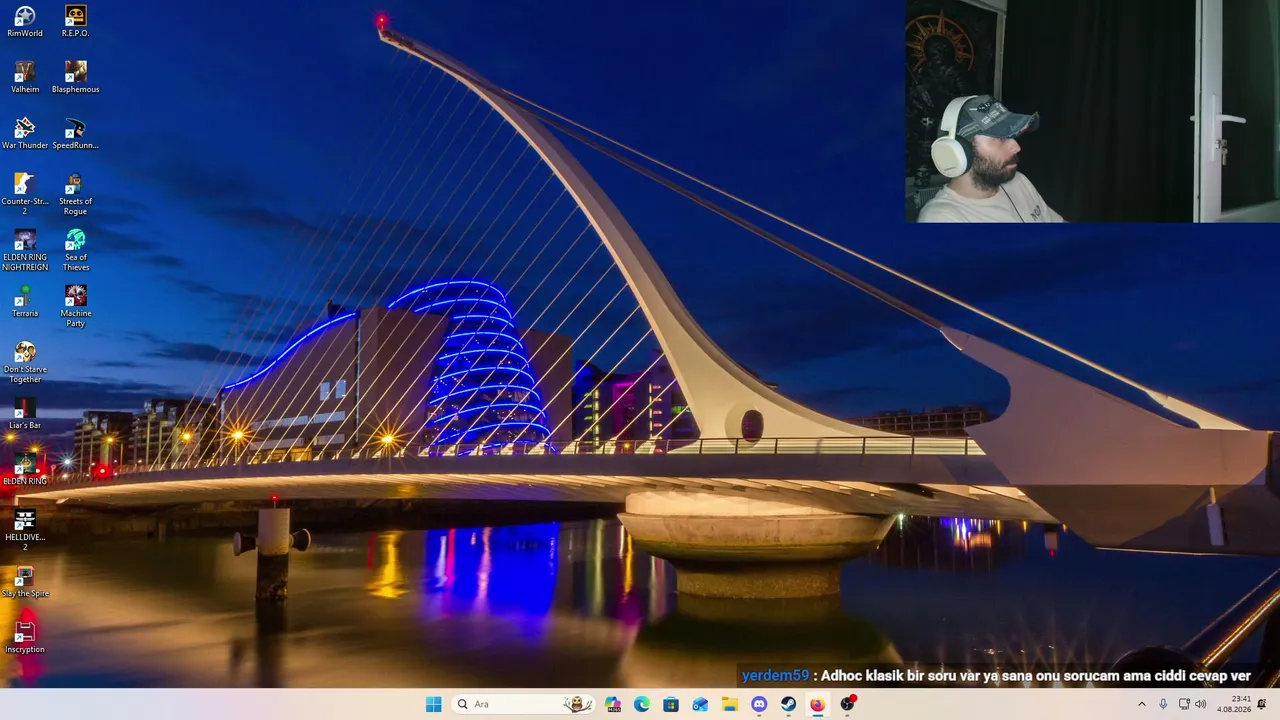Click the ELDEN RING desktop shortcut

click(x=25, y=469)
